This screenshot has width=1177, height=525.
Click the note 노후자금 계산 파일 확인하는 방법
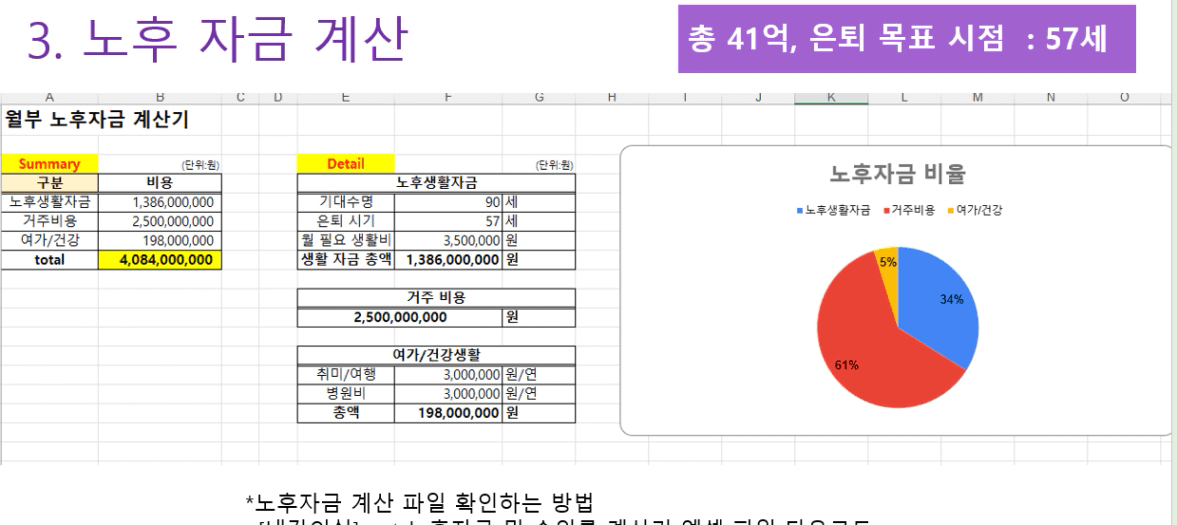[420, 502]
